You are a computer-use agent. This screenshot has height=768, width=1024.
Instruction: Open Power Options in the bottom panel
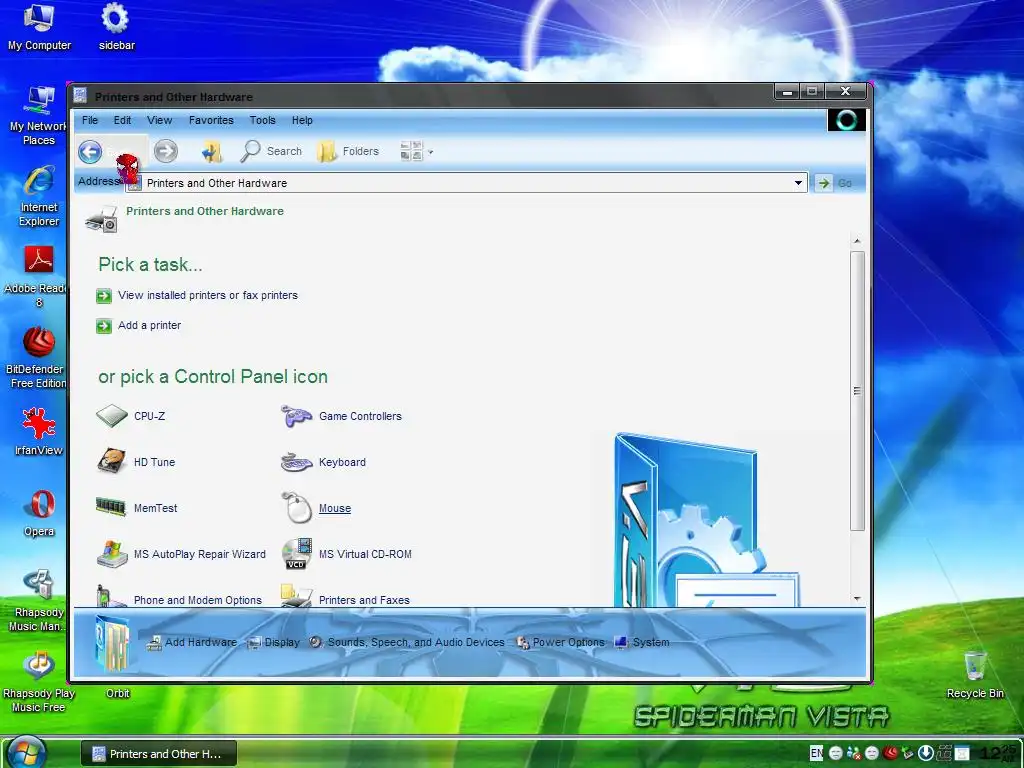(x=560, y=643)
